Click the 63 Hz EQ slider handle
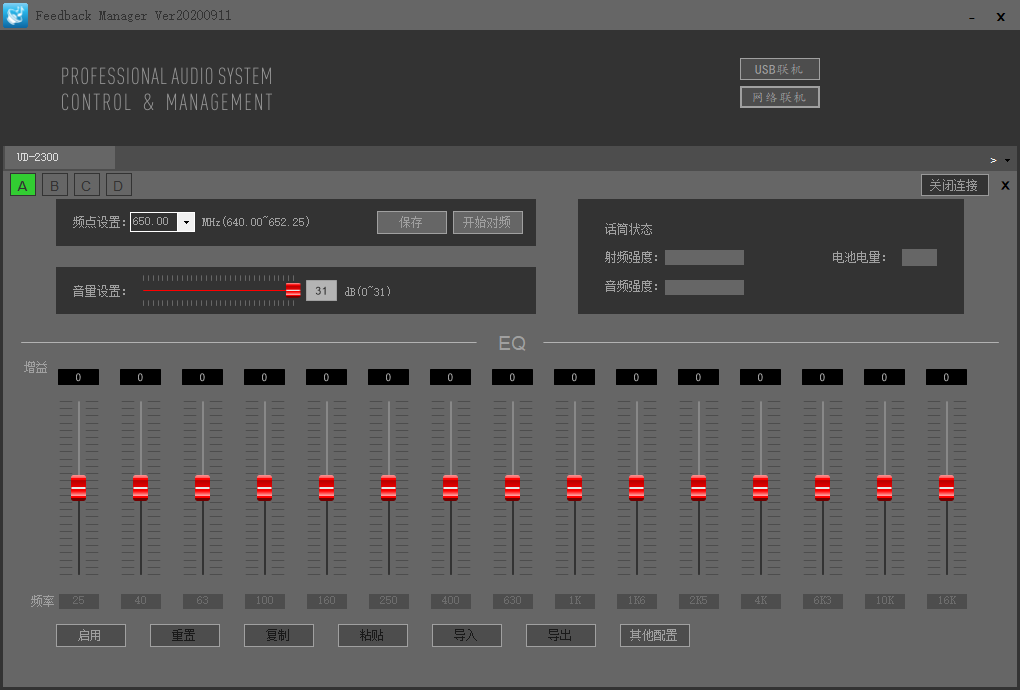Viewport: 1020px width, 690px height. tap(202, 487)
